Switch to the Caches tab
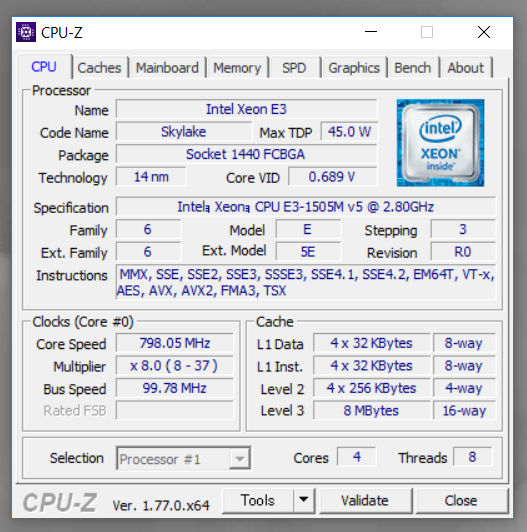This screenshot has width=527, height=532. point(99,68)
